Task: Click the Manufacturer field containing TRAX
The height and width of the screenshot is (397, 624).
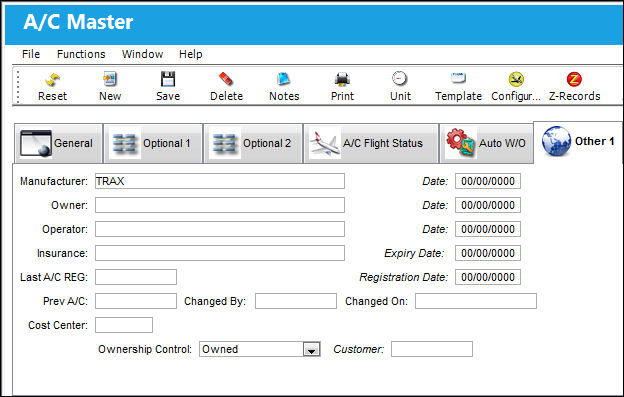Action: [220, 181]
